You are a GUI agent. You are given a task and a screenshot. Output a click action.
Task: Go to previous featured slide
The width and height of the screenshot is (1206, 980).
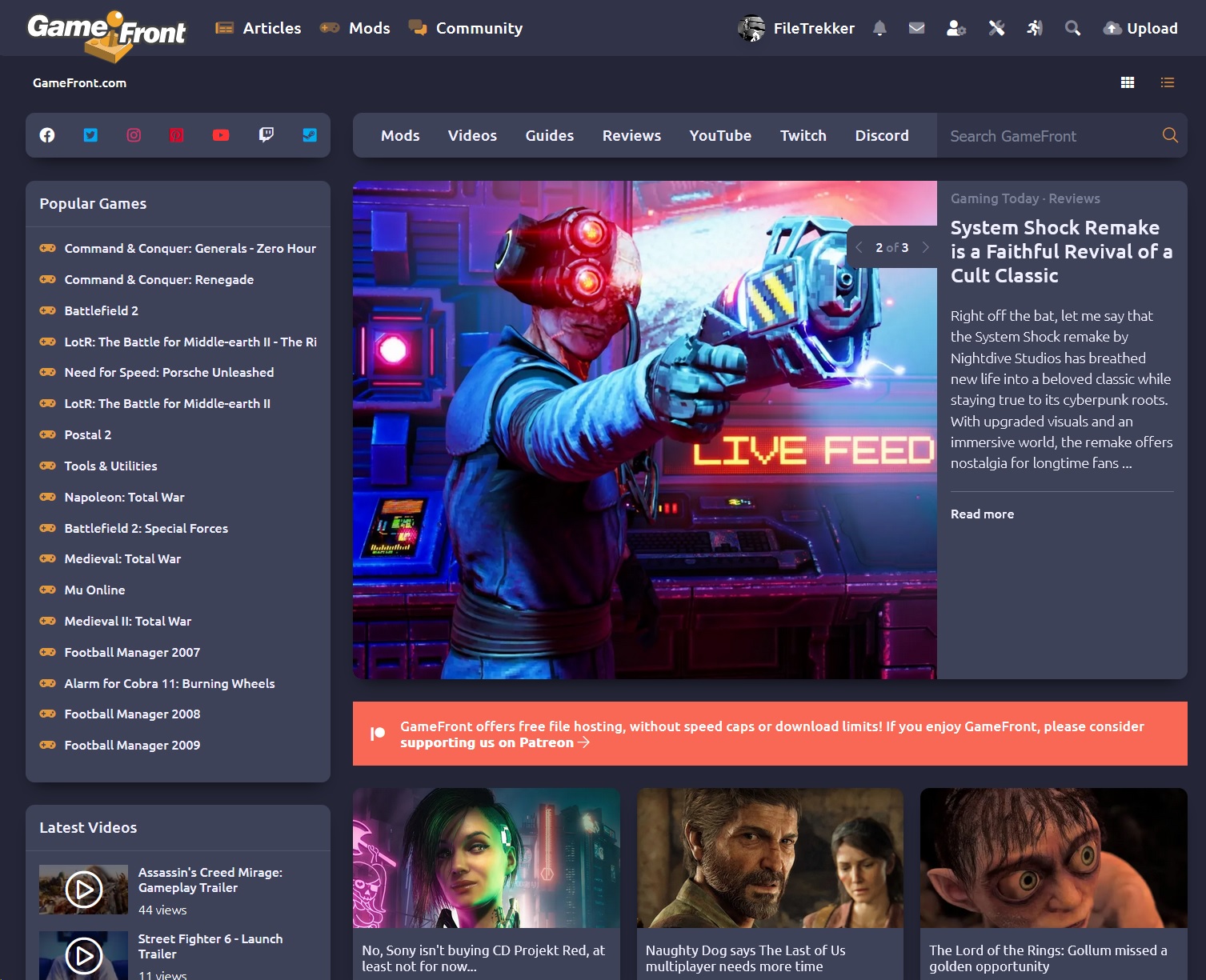tap(859, 247)
